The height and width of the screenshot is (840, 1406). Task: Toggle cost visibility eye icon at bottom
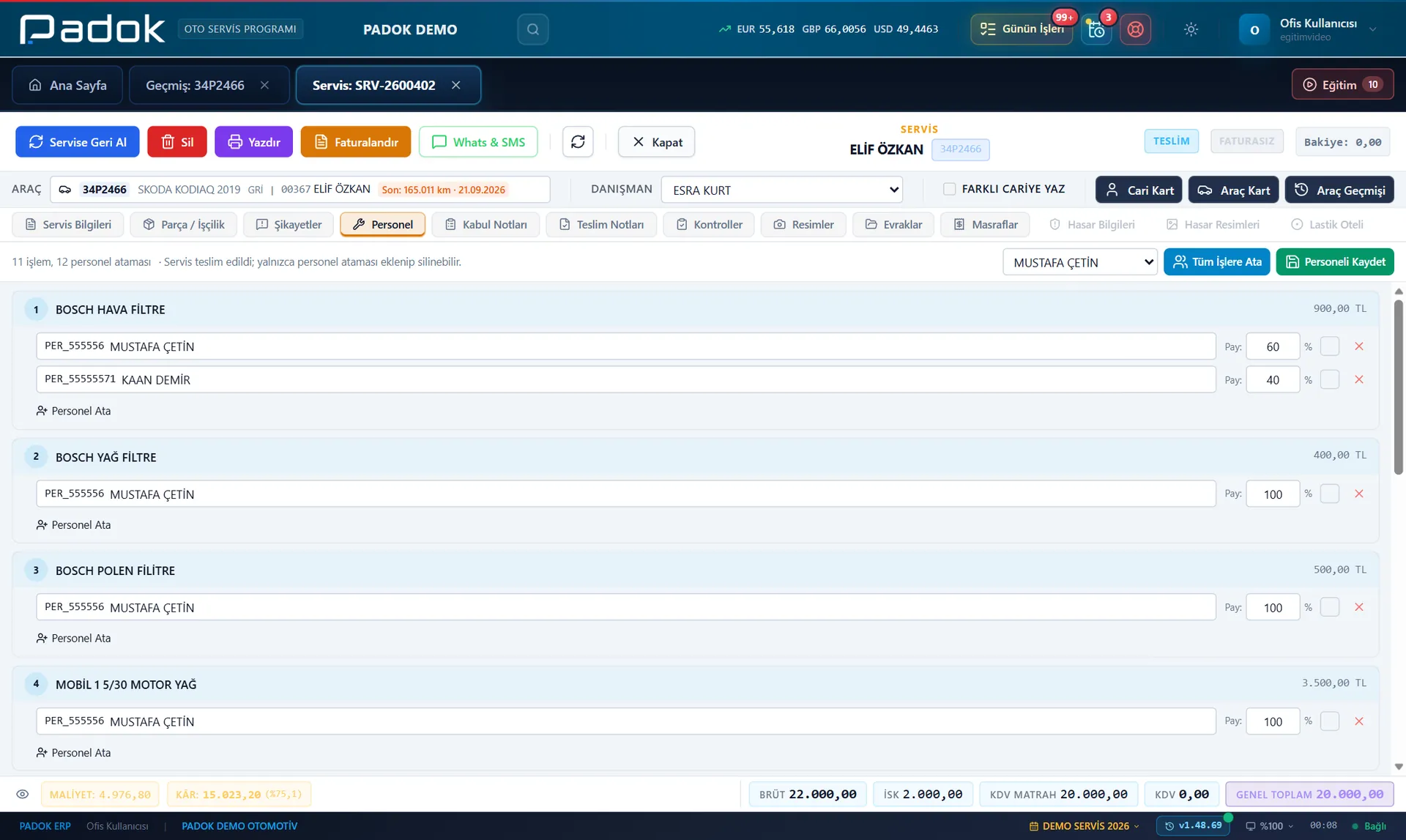coord(23,794)
